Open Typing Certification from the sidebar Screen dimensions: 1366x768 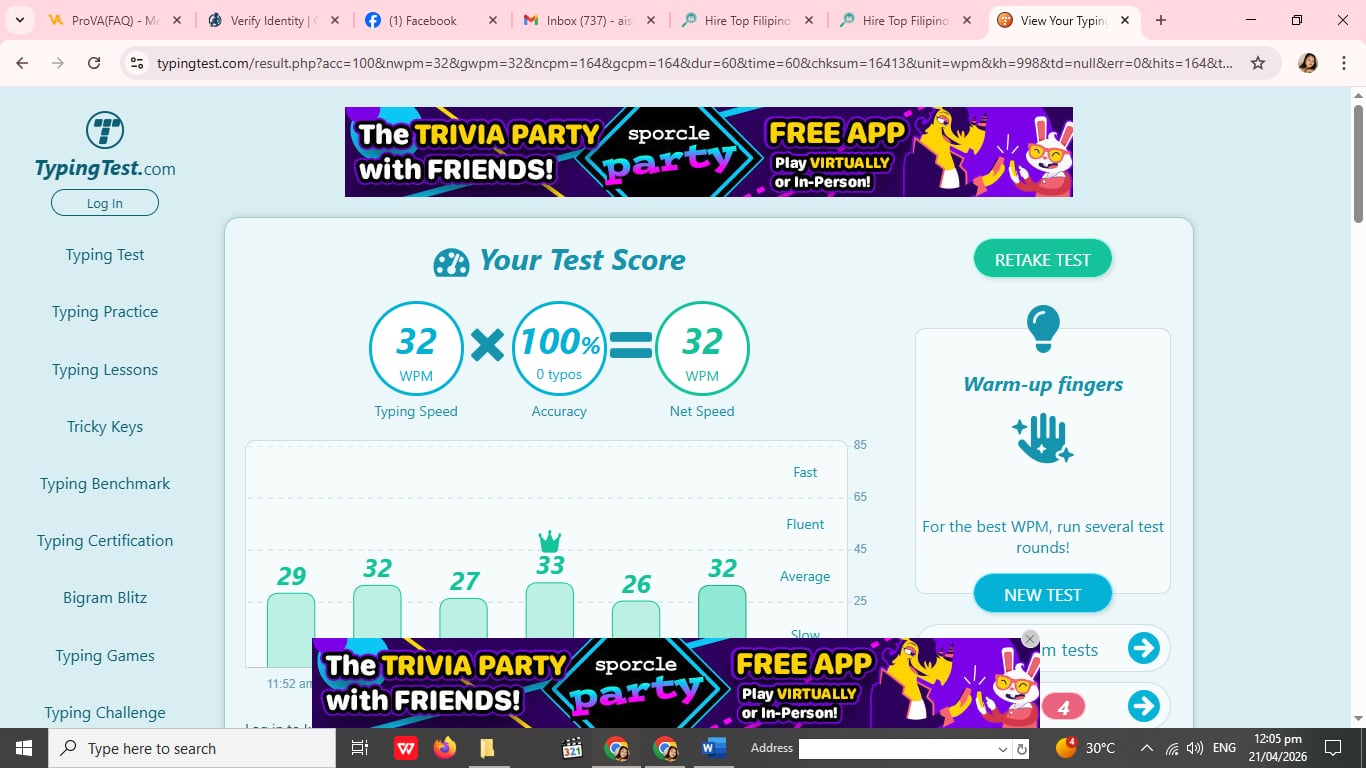coord(105,540)
